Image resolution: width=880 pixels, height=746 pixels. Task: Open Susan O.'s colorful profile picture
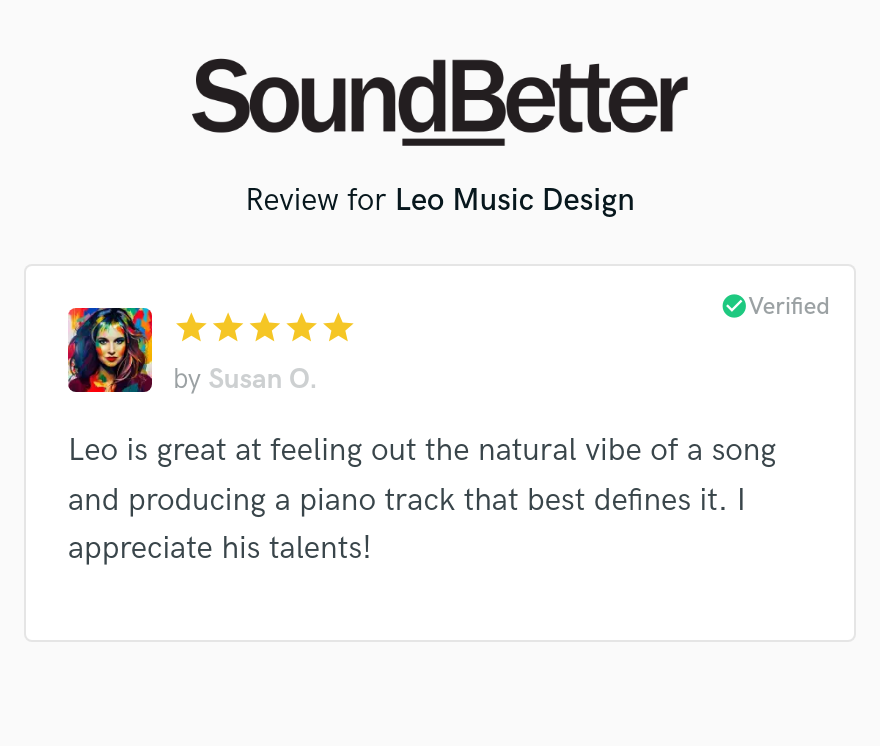click(110, 350)
